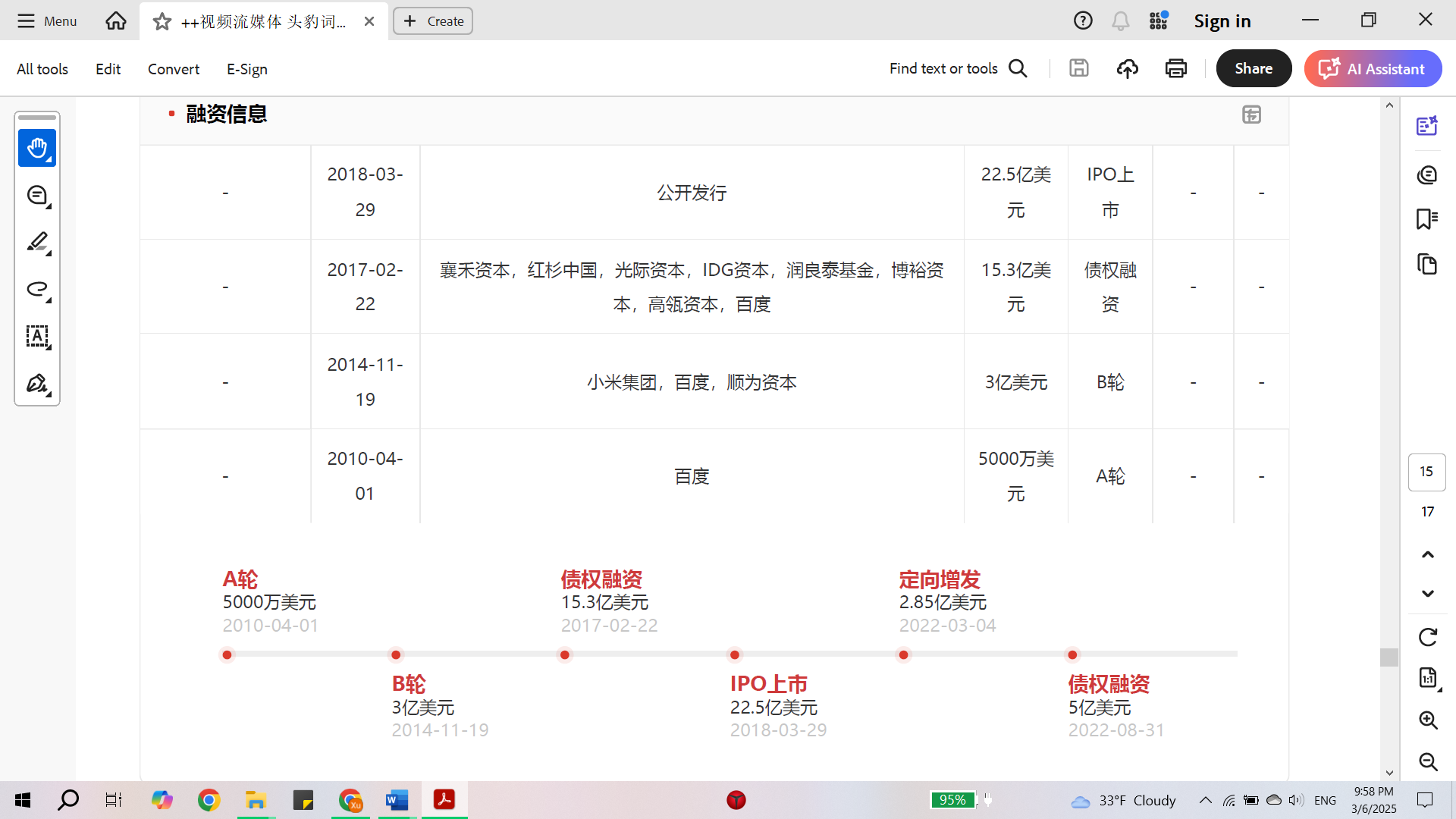Open the Menu hamburger button
Screen dimensions: 1456x819
(x=46, y=21)
